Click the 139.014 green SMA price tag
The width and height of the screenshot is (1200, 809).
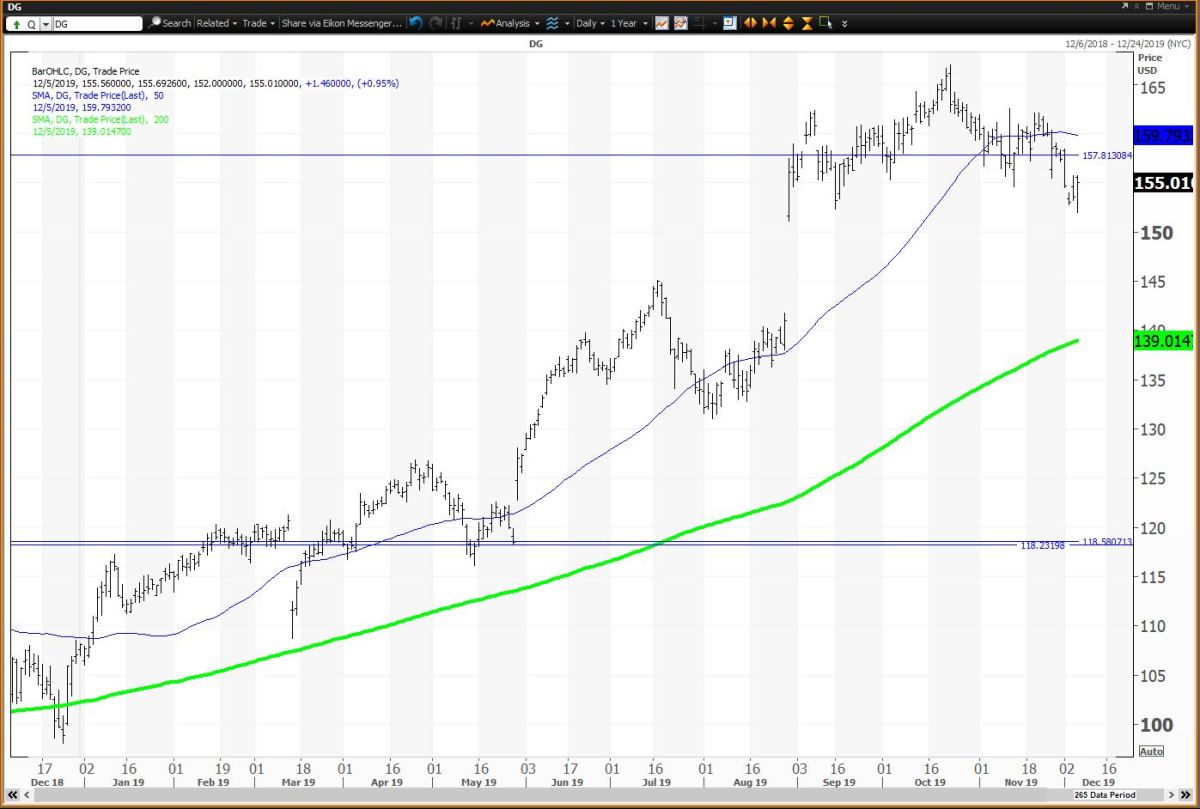click(x=1163, y=341)
